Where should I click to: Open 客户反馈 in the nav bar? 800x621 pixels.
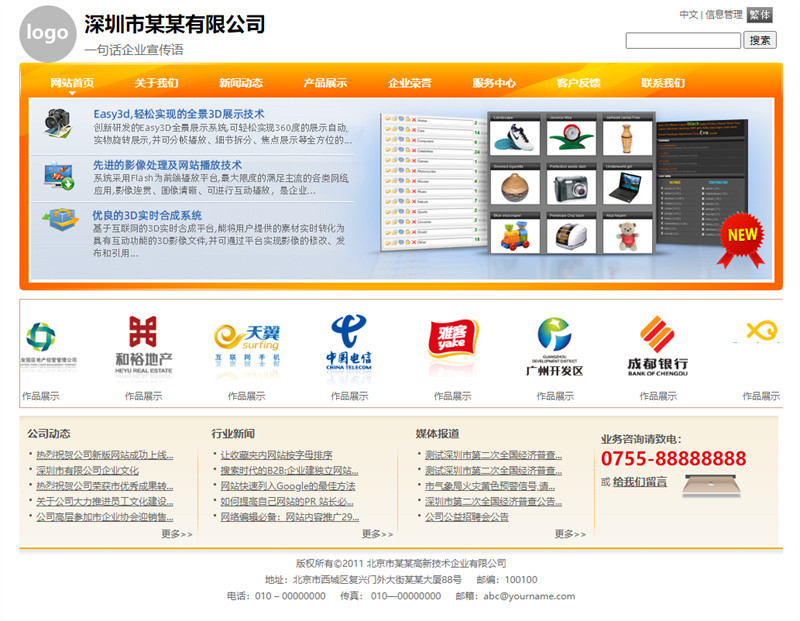tap(579, 83)
